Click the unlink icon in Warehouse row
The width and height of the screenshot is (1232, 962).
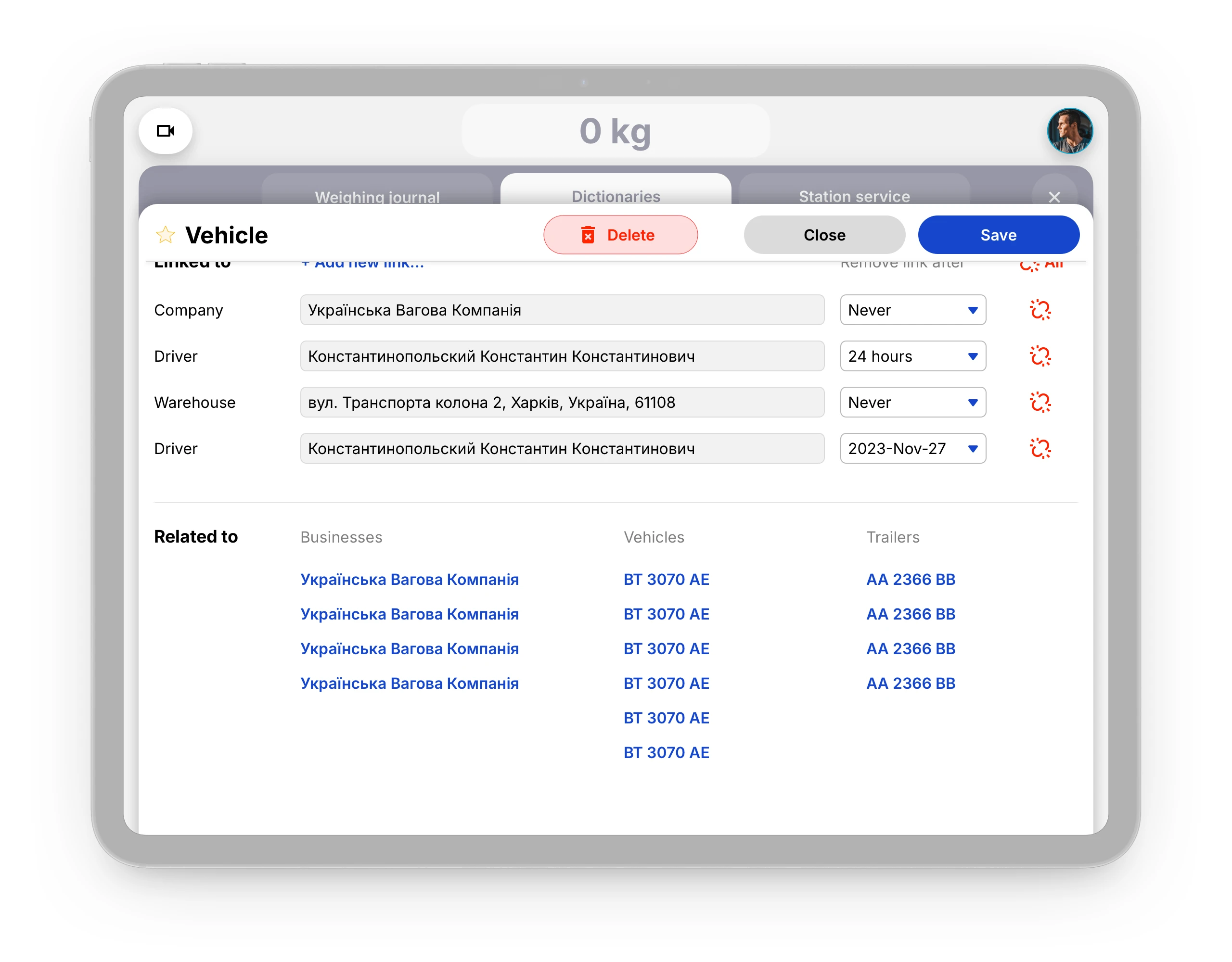pos(1039,403)
